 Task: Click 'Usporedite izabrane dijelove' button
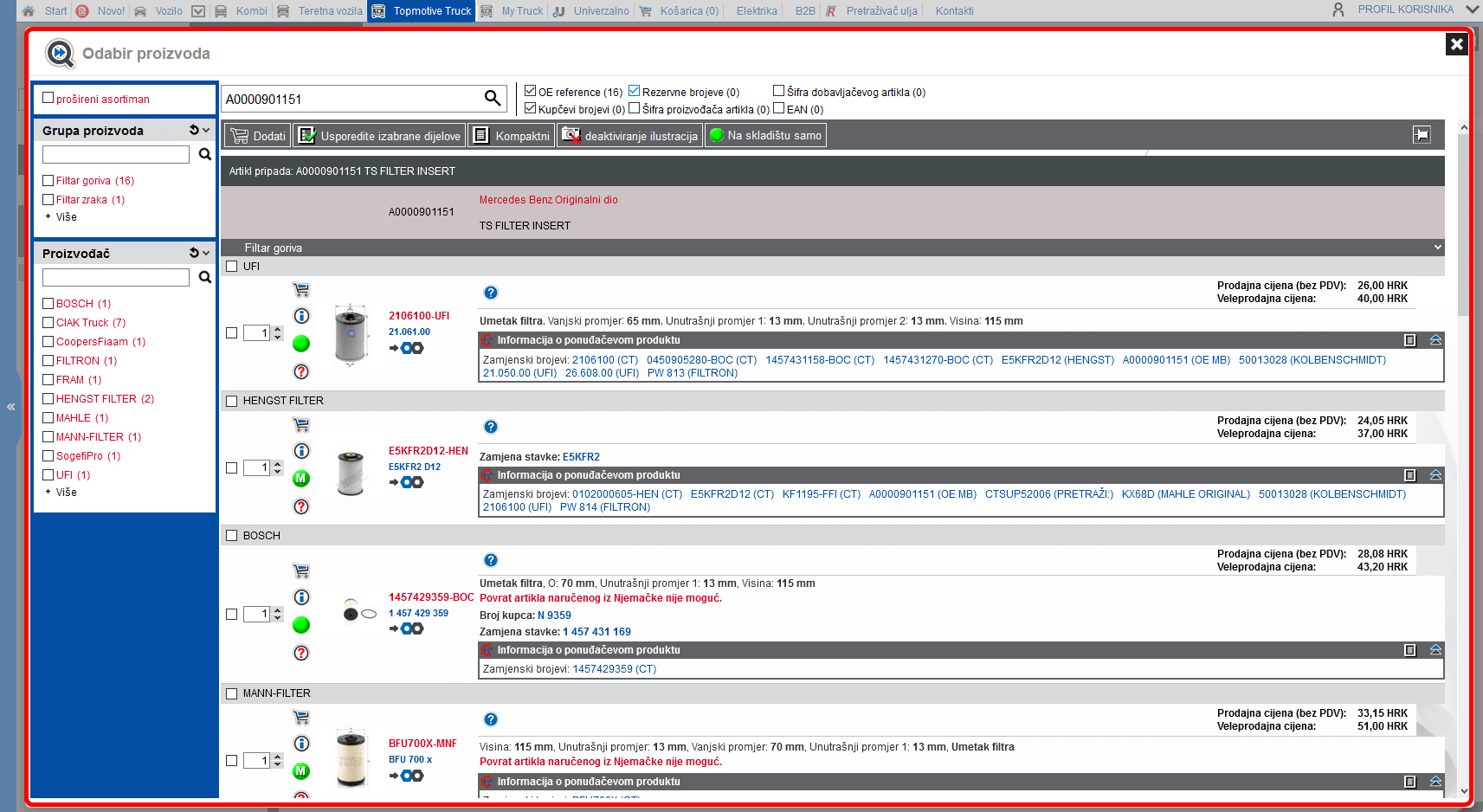click(x=379, y=136)
